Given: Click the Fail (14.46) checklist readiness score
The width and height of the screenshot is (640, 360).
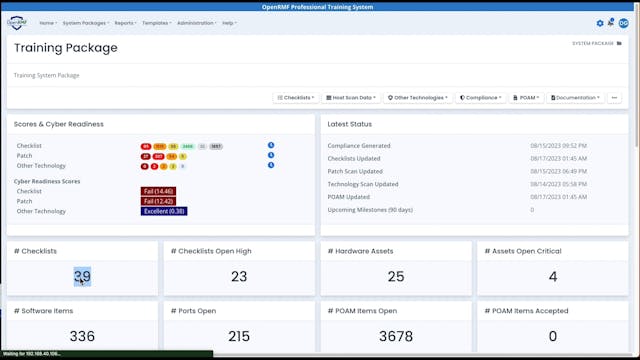Looking at the screenshot, I should pos(158,191).
